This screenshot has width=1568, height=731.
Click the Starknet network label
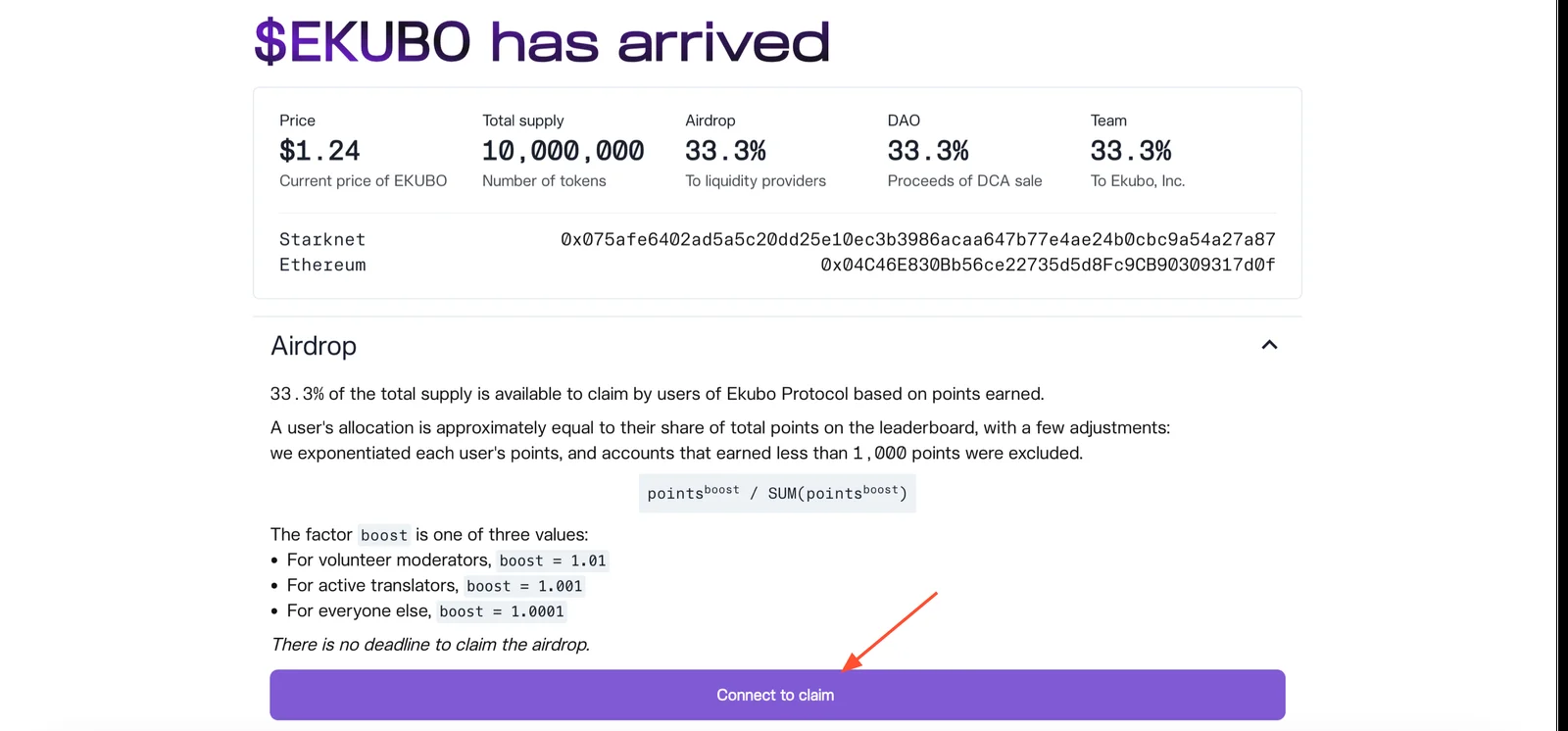point(322,239)
